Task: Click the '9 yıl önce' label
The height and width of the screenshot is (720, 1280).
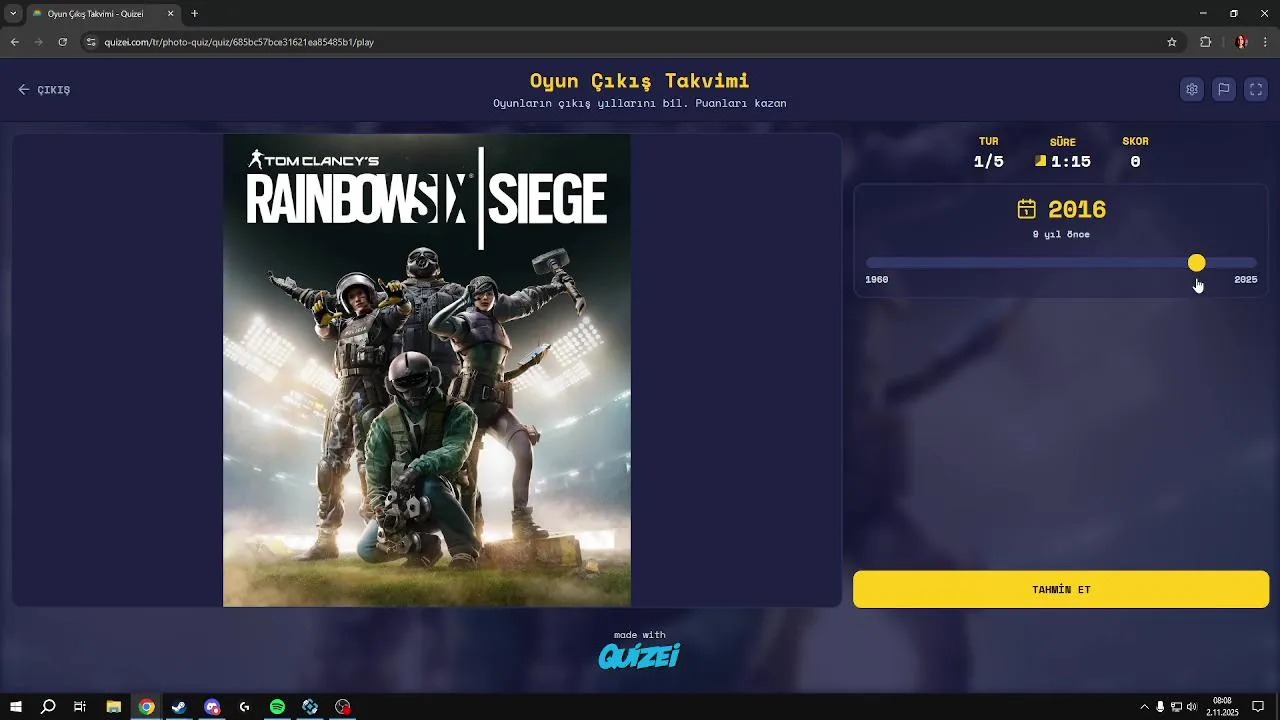Action: [x=1061, y=234]
